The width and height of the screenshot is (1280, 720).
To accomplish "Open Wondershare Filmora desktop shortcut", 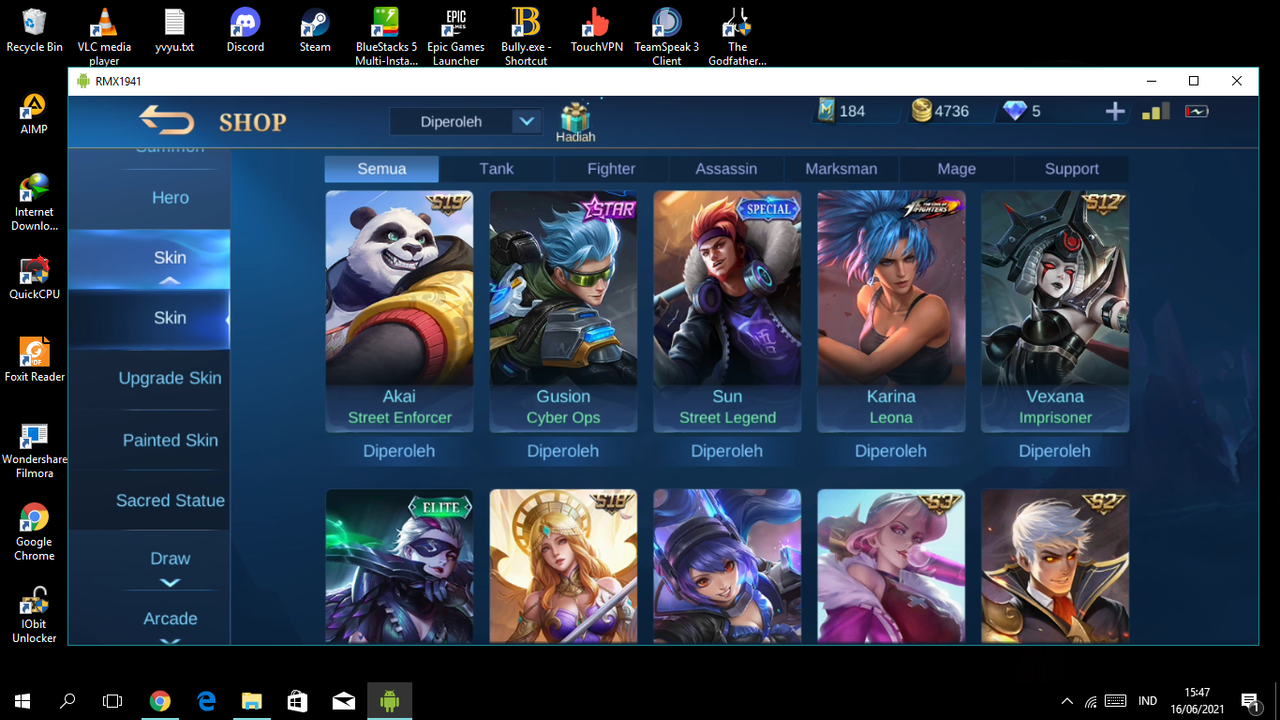I will [x=34, y=451].
